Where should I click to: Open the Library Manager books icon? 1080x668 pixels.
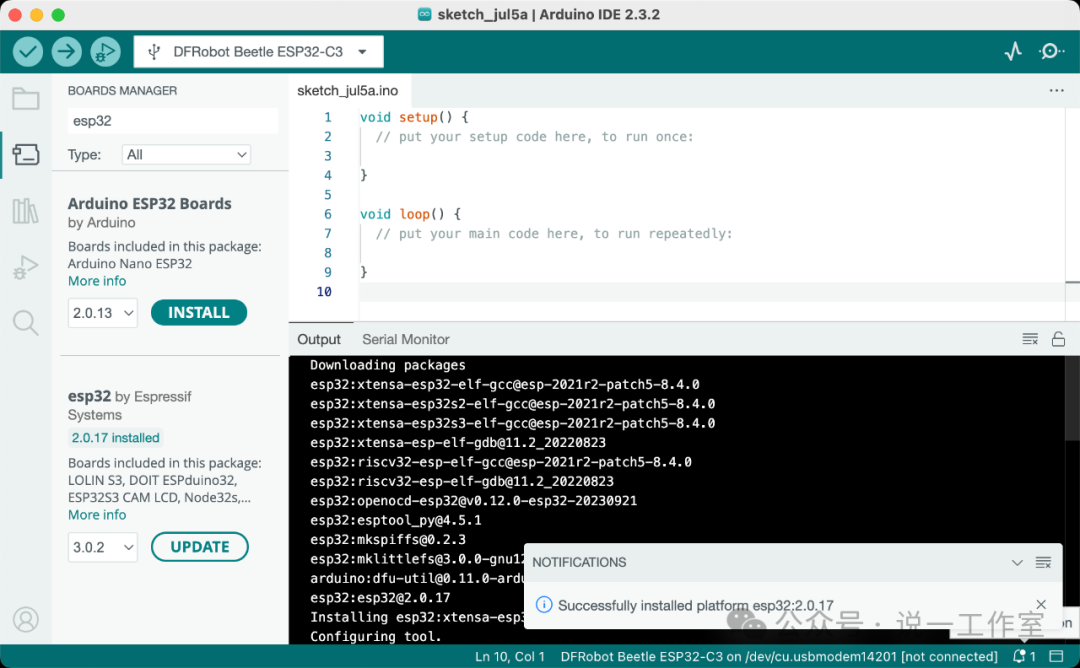25,211
